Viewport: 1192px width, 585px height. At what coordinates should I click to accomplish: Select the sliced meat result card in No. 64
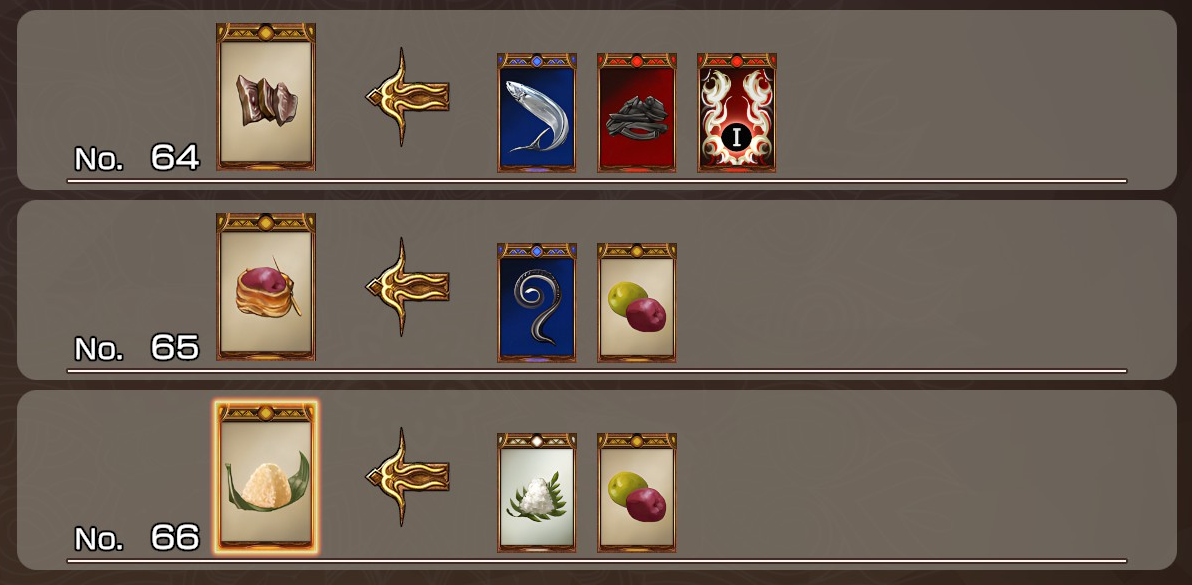pyautogui.click(x=266, y=96)
